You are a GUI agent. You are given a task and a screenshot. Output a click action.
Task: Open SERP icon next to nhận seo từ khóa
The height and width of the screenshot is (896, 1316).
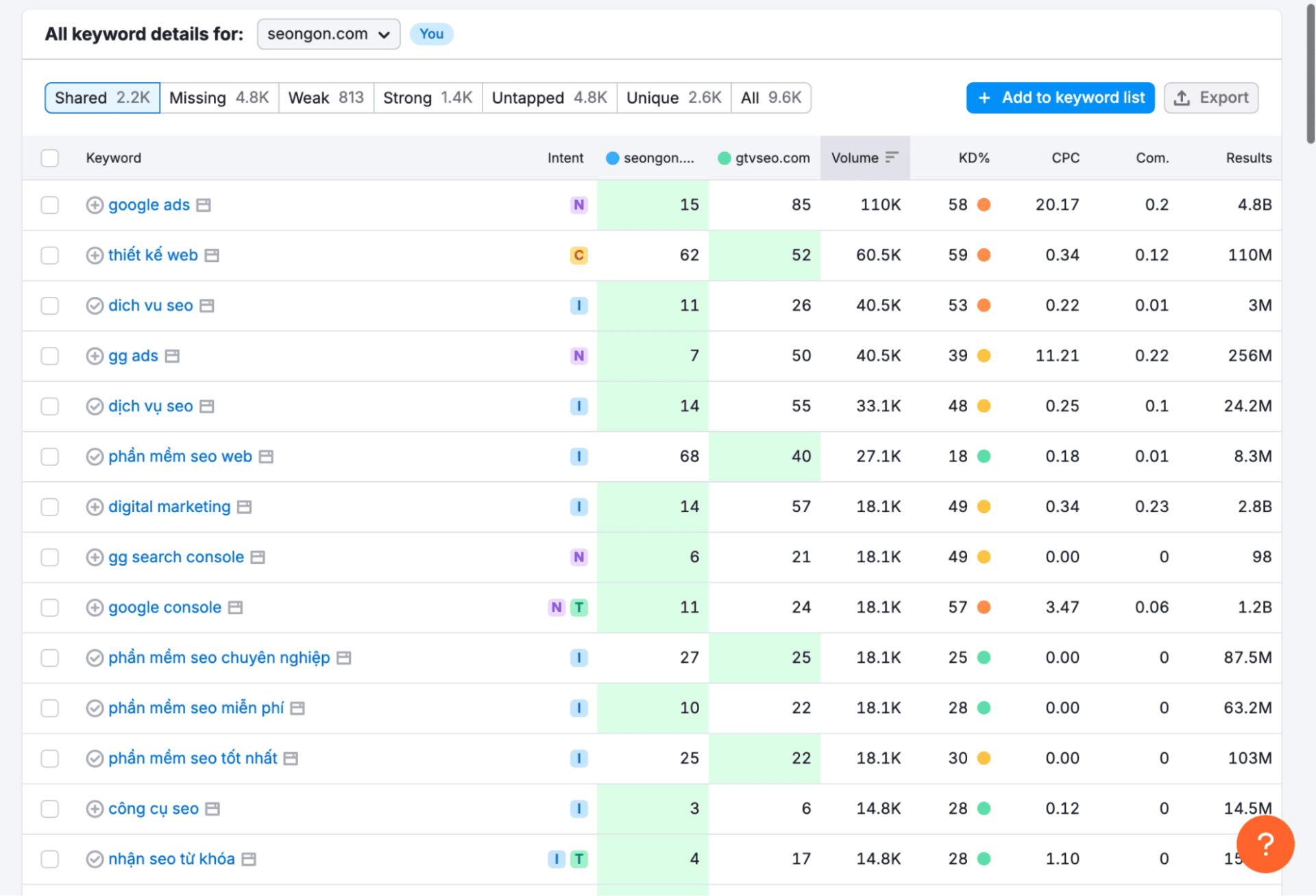249,859
